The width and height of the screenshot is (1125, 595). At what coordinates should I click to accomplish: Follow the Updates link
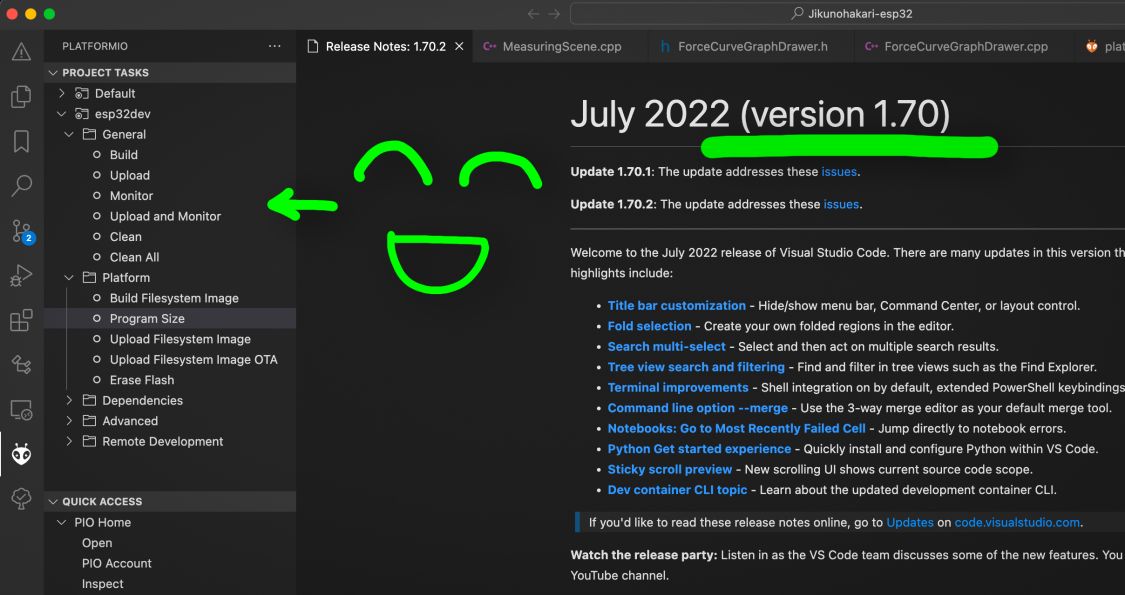point(910,523)
